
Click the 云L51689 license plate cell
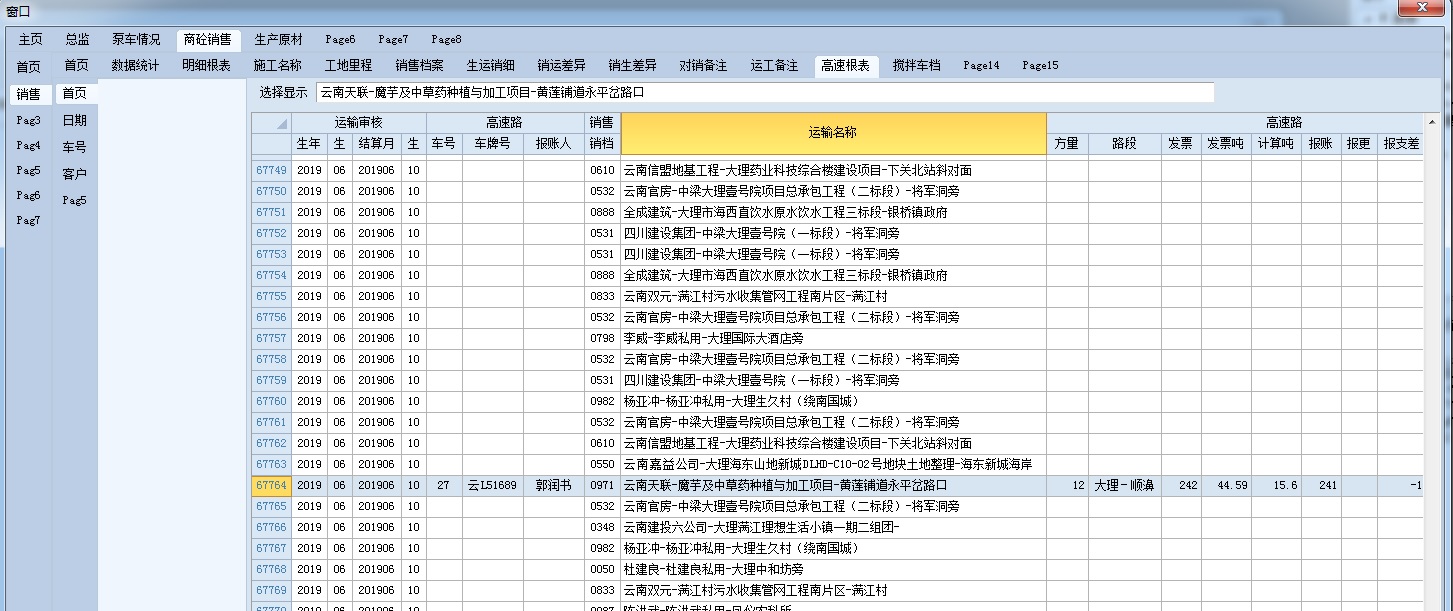coord(492,485)
